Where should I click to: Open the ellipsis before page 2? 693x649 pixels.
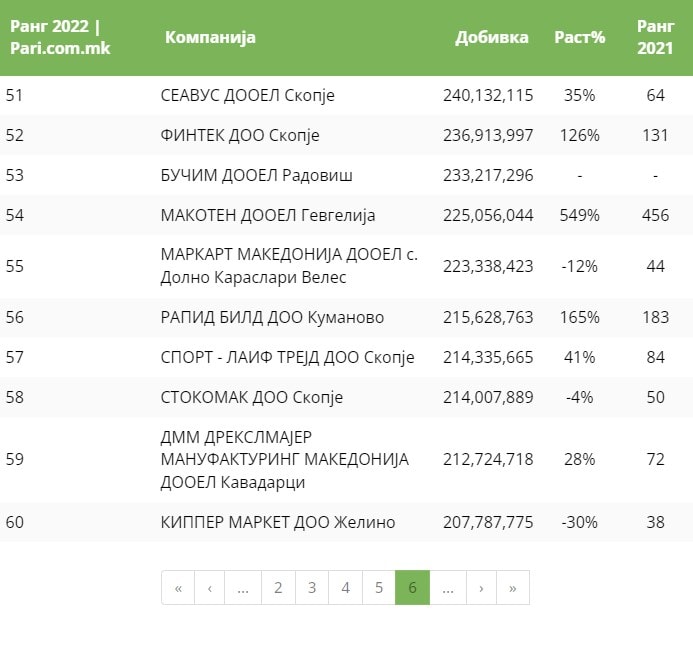(x=243, y=588)
